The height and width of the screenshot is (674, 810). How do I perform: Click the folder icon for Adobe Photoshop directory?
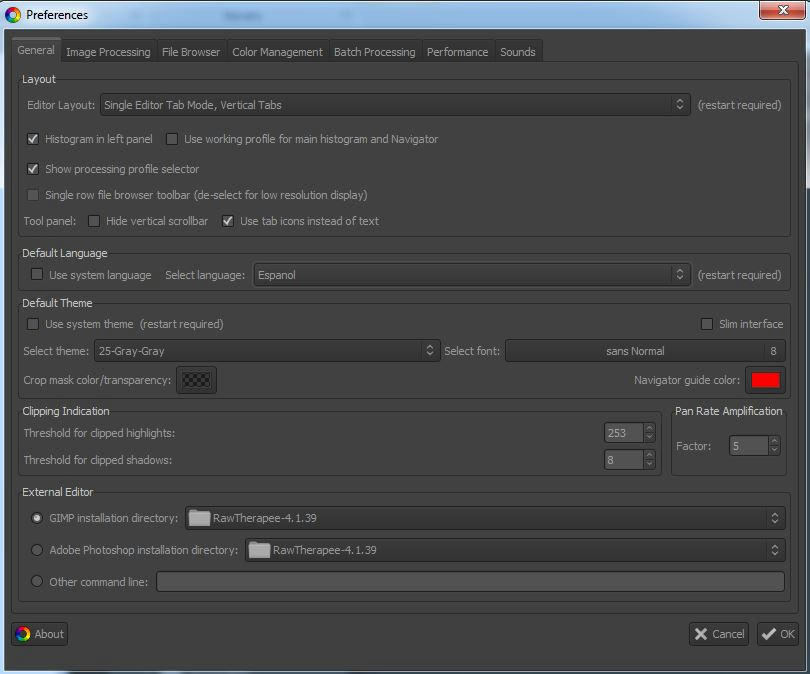[259, 550]
